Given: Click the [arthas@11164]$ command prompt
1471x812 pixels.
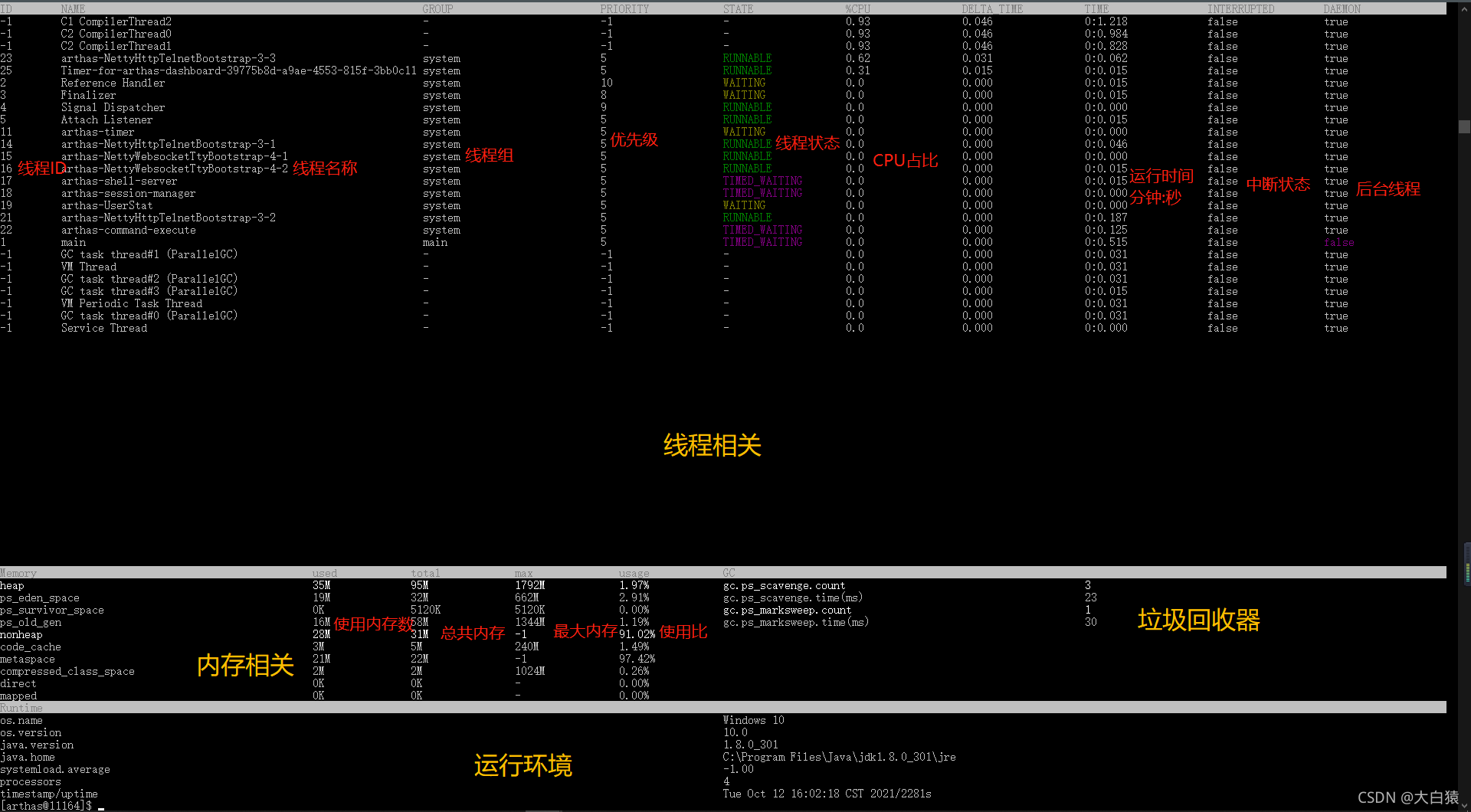Looking at the screenshot, I should tap(46, 806).
